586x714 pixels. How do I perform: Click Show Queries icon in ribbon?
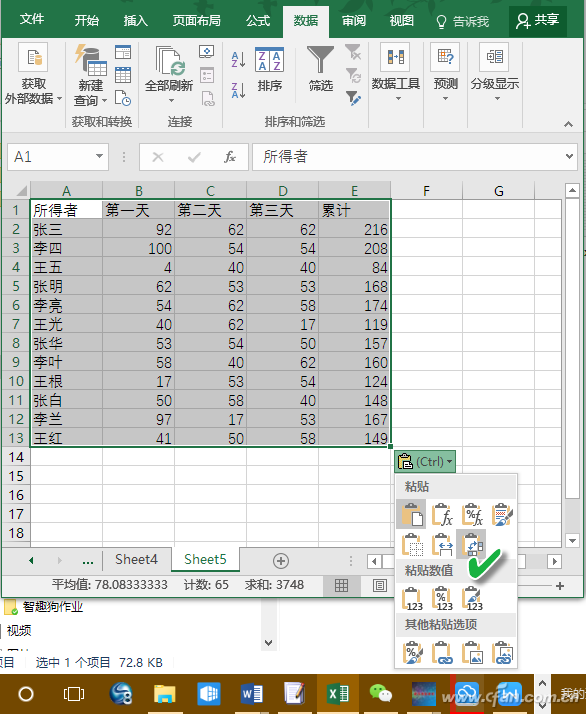click(123, 52)
